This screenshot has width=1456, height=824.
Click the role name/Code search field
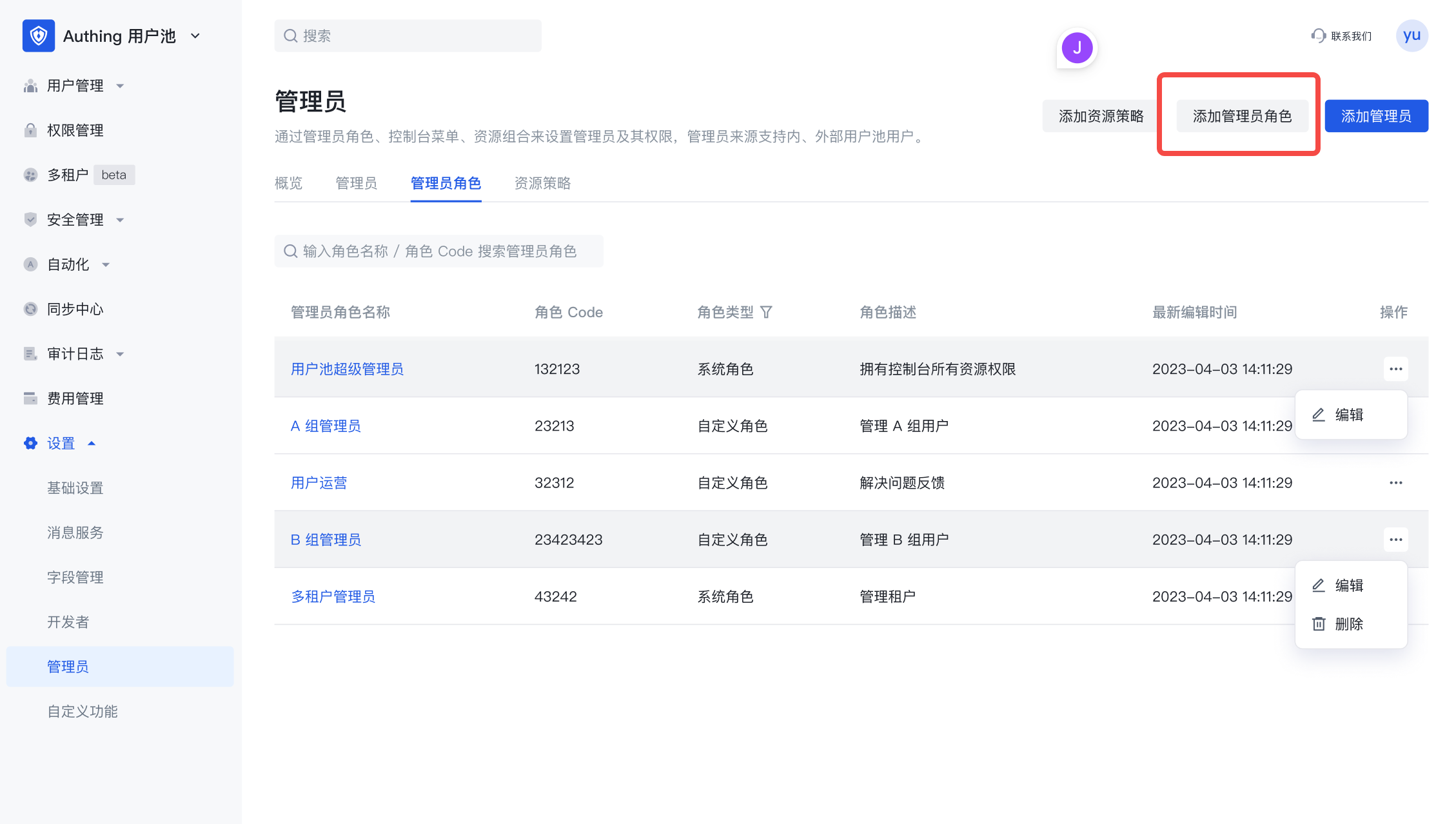(x=438, y=251)
